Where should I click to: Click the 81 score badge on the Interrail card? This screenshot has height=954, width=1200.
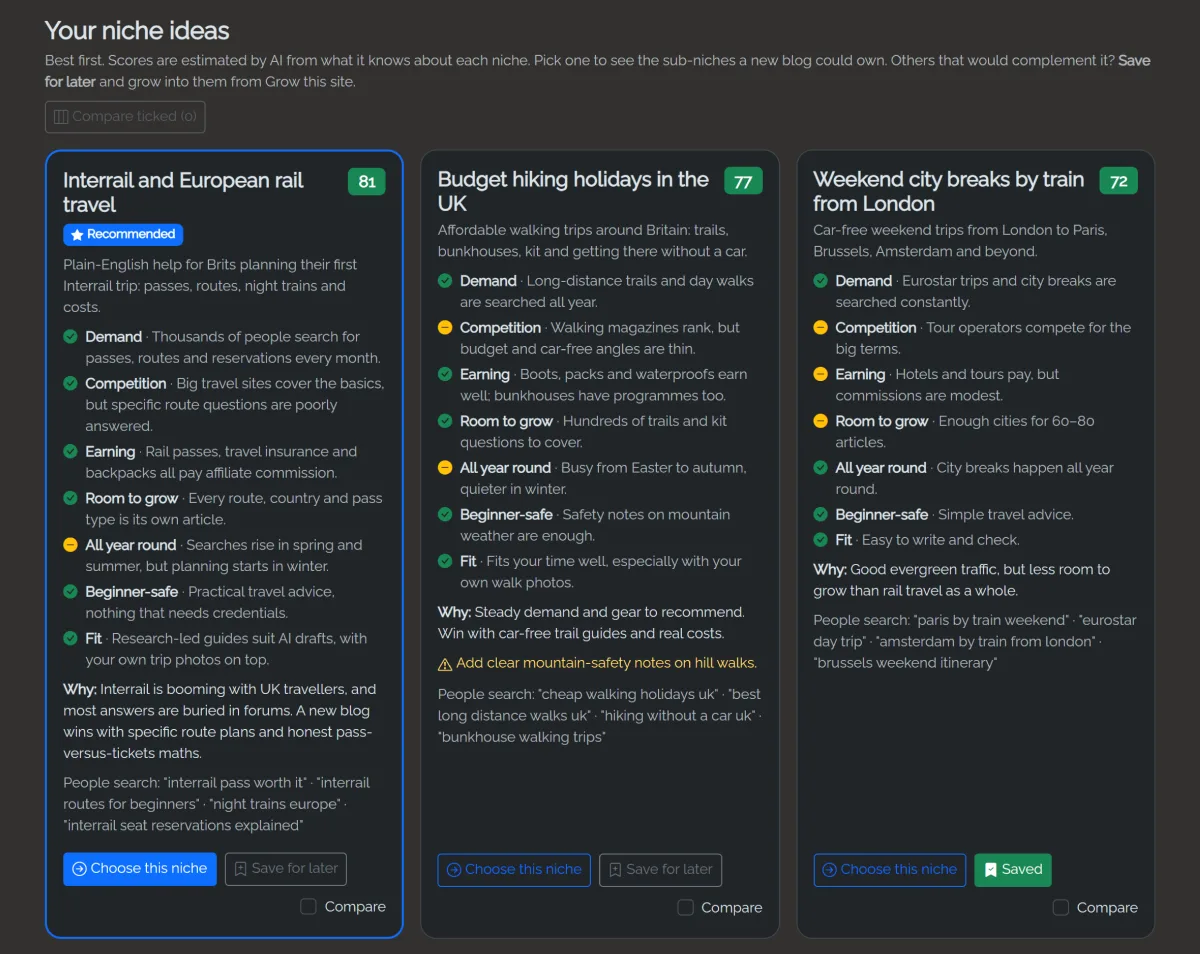(x=367, y=181)
